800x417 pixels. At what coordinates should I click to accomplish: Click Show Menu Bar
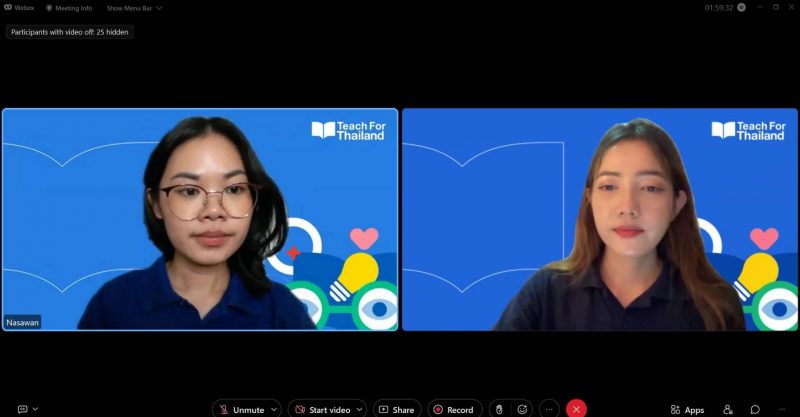(134, 8)
